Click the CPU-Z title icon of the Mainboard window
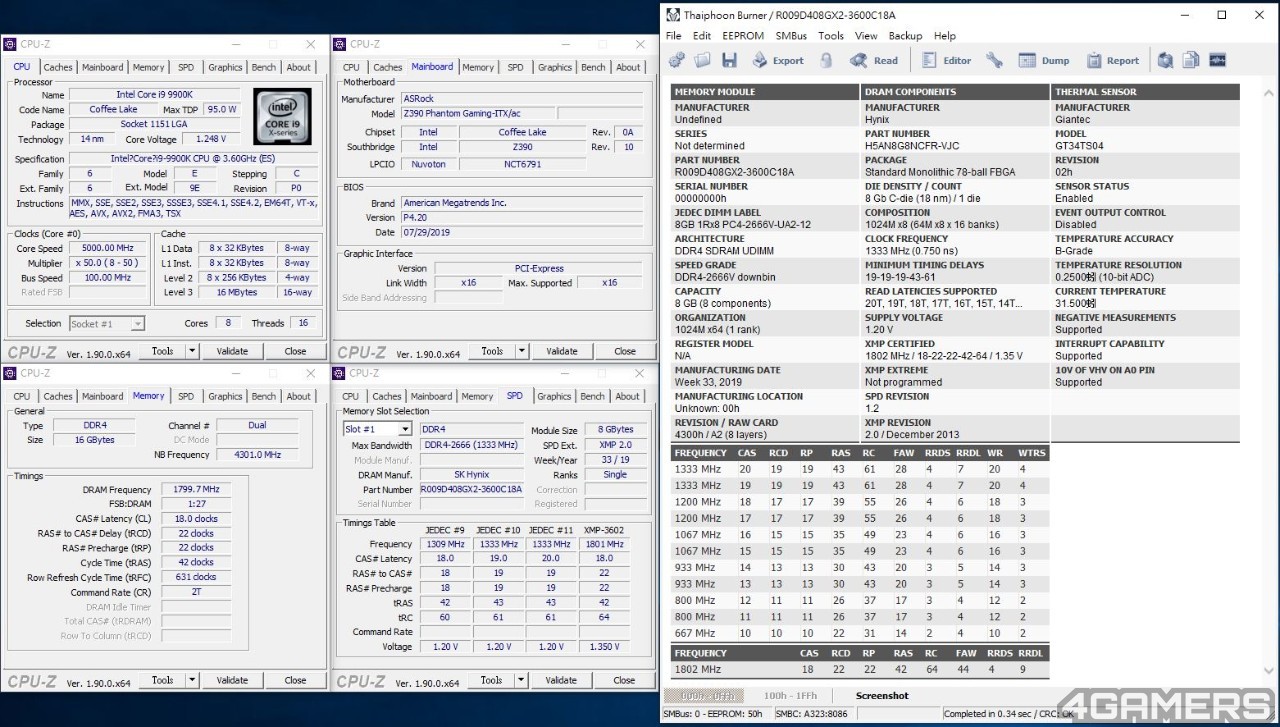 click(340, 44)
